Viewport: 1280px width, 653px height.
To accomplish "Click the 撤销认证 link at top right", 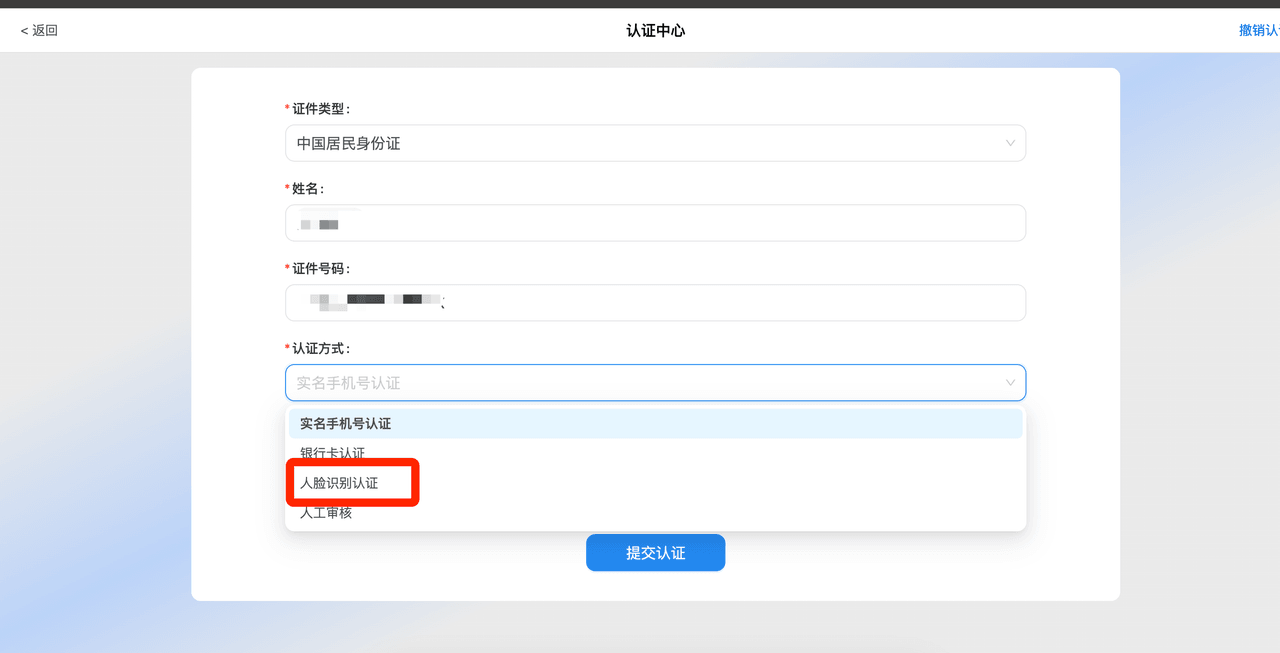I will (1260, 31).
